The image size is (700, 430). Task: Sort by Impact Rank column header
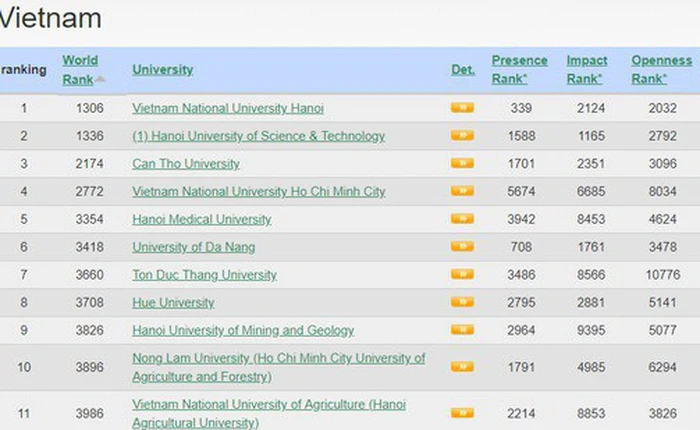587,70
